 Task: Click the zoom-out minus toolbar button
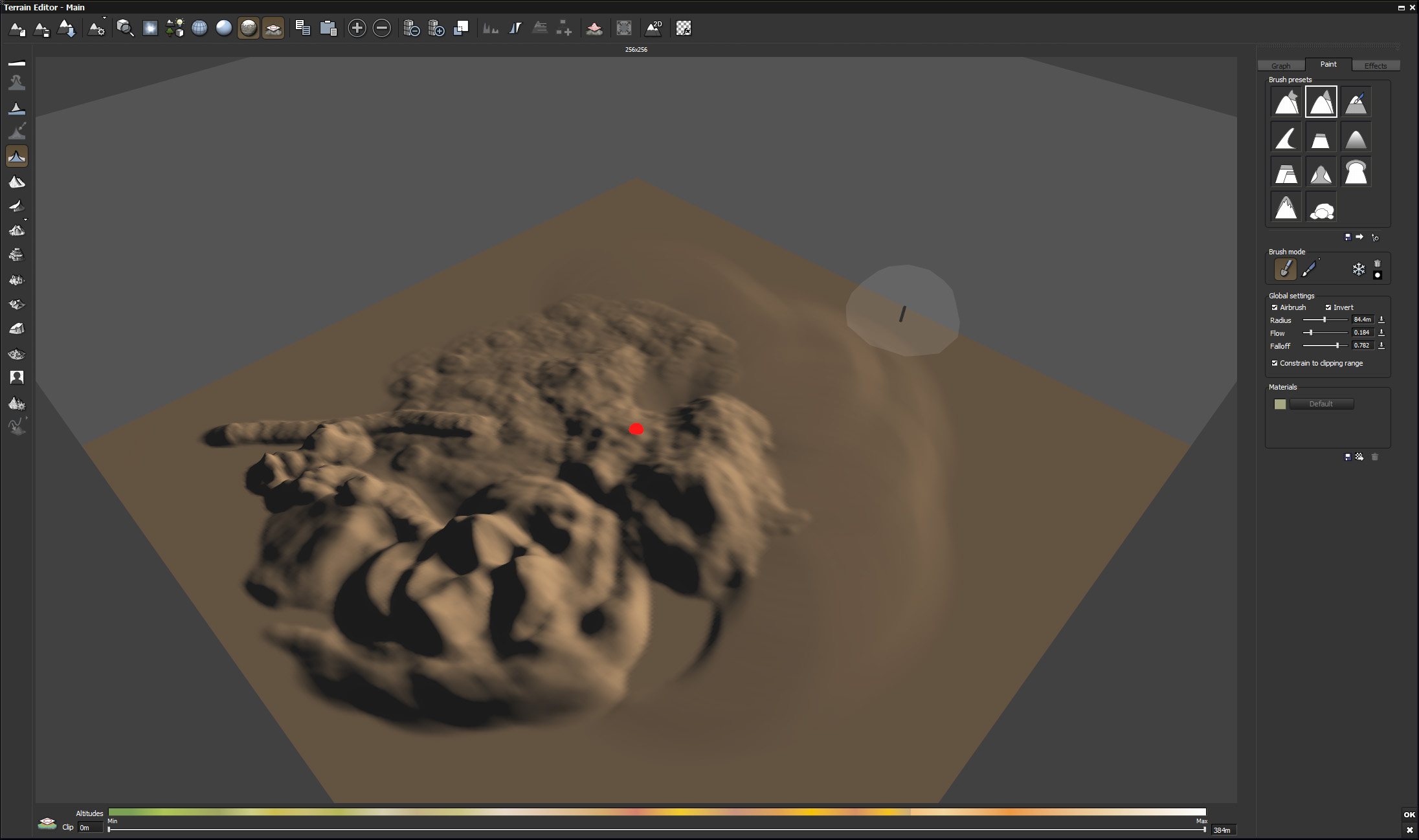point(382,28)
